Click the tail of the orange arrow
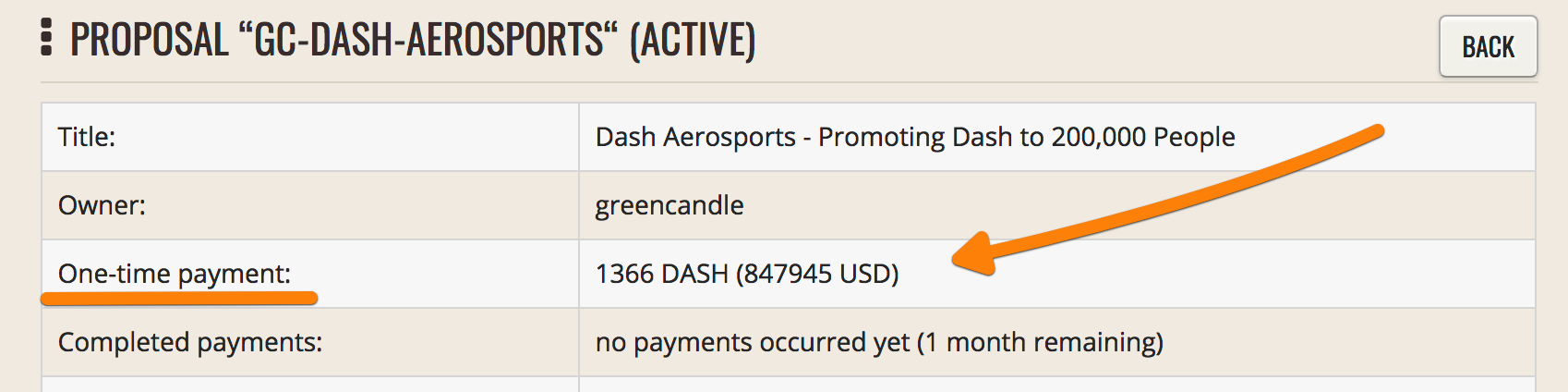The width and height of the screenshot is (1568, 392). [x=1374, y=132]
